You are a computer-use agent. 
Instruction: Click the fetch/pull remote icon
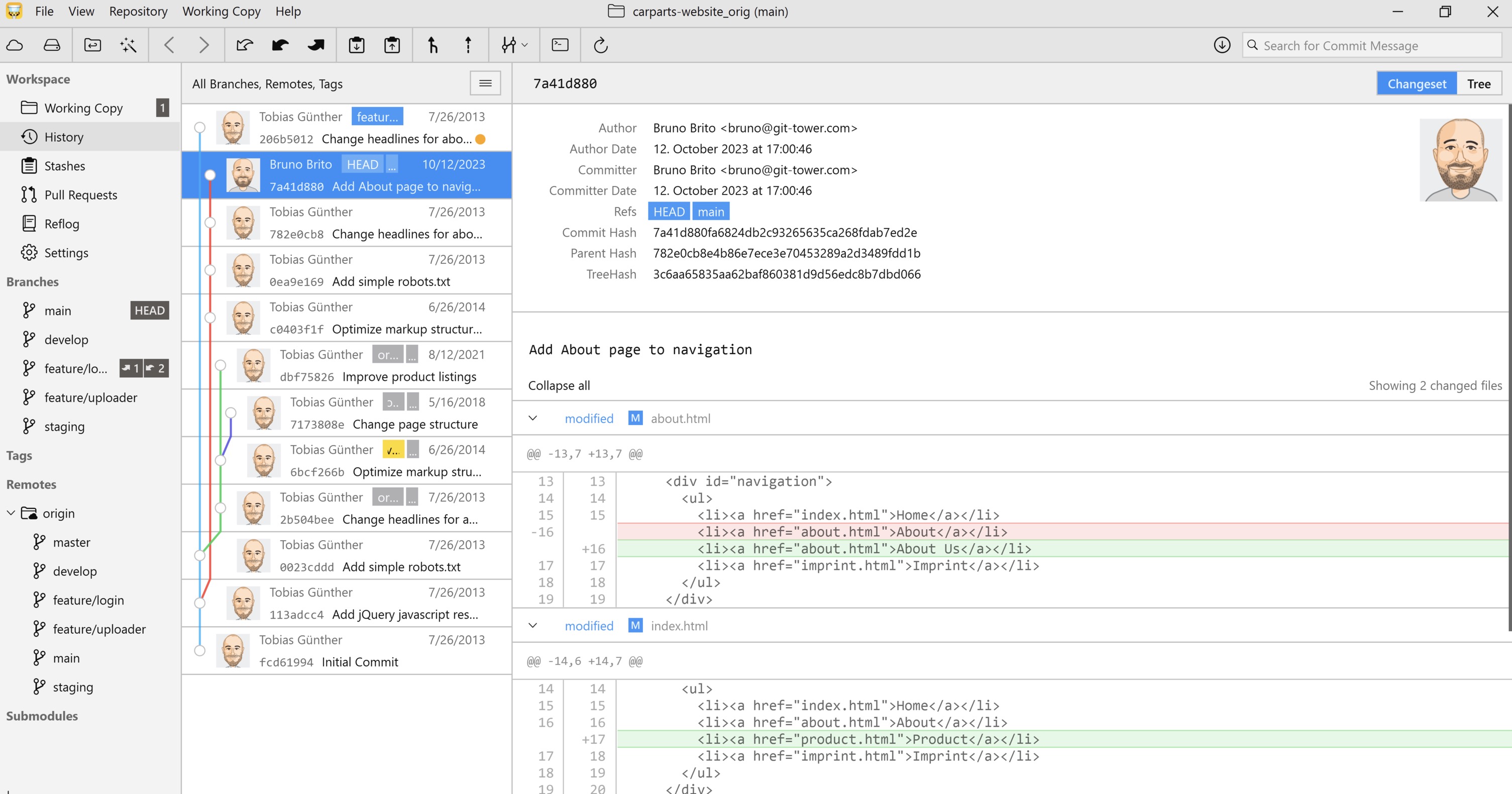[x=16, y=45]
